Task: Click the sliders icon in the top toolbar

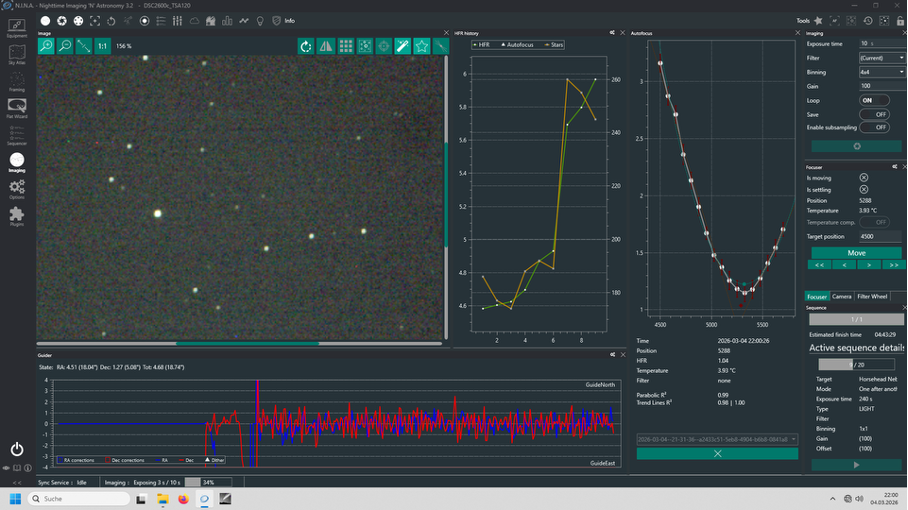Action: (x=177, y=21)
